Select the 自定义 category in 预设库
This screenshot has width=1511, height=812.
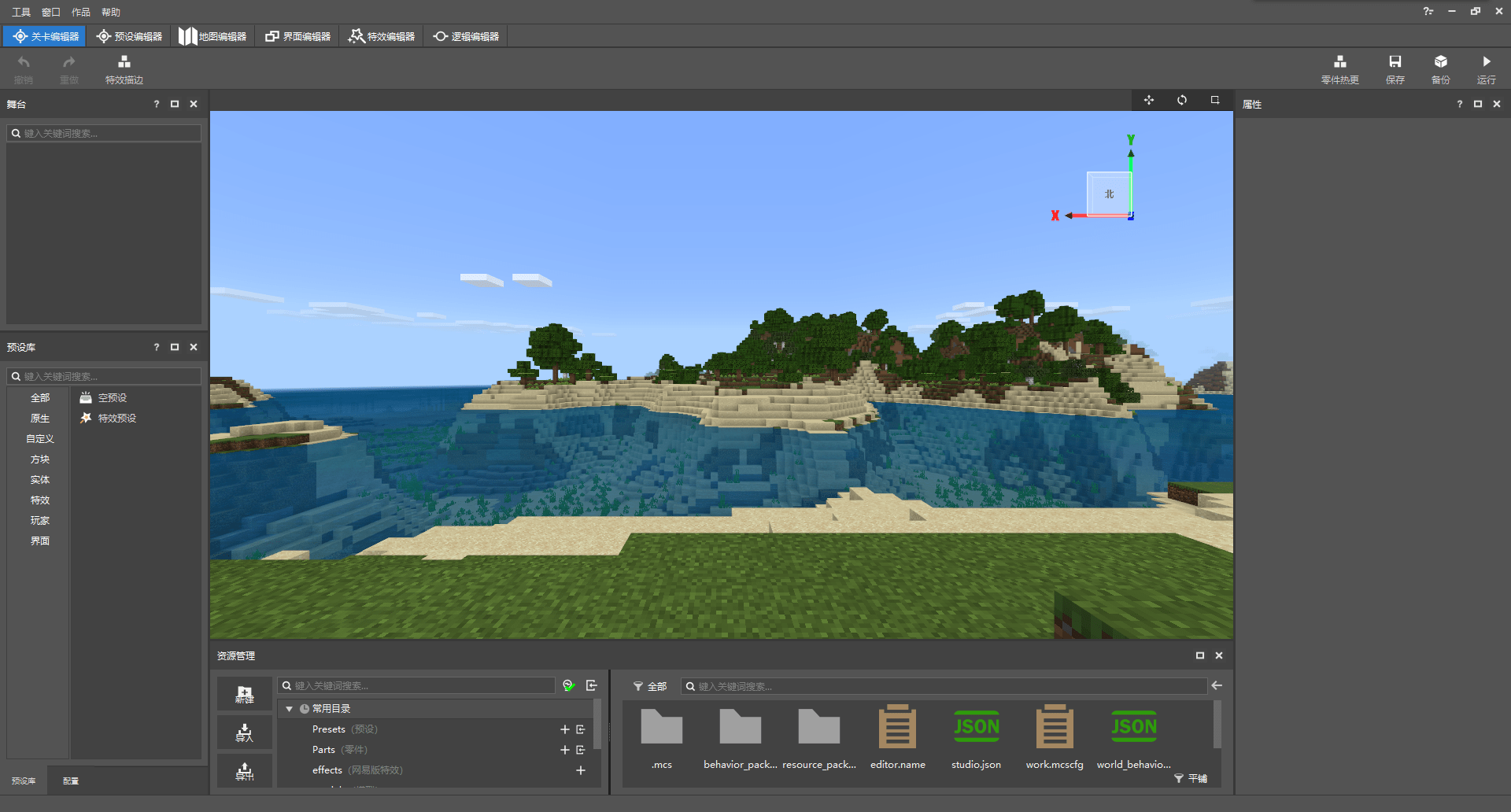[x=39, y=439]
